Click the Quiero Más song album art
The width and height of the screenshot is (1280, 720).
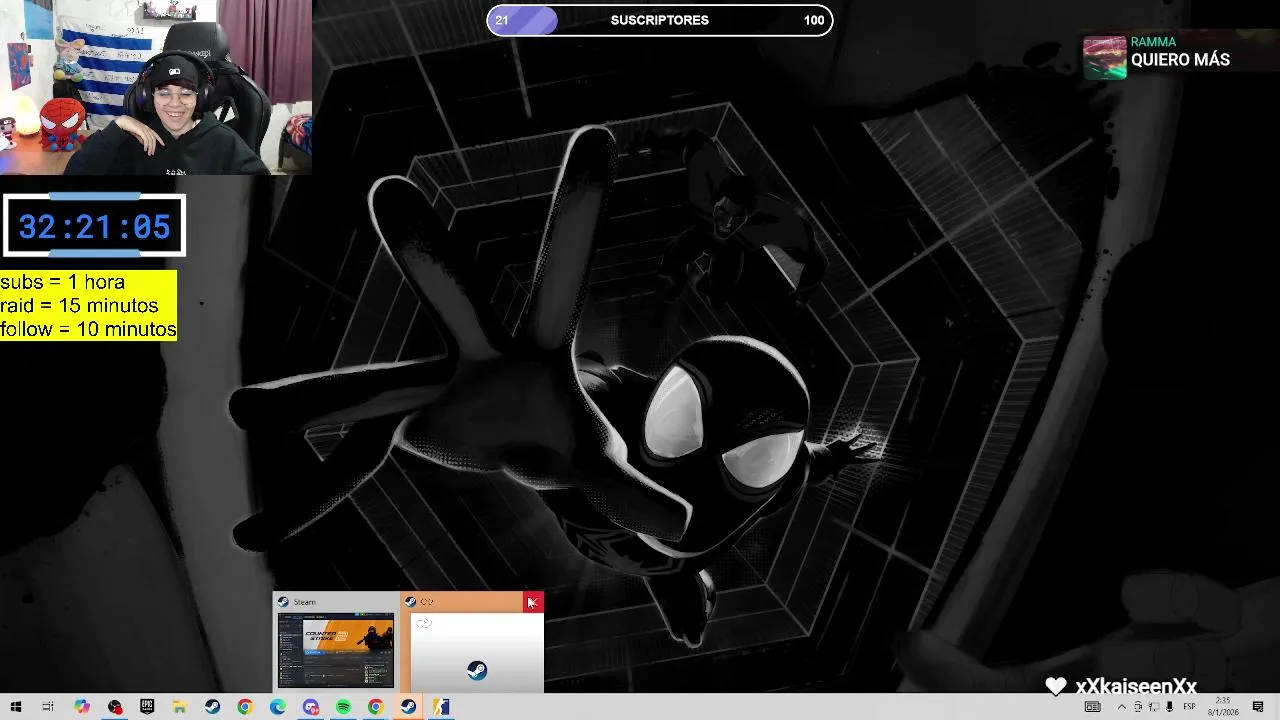point(1105,57)
